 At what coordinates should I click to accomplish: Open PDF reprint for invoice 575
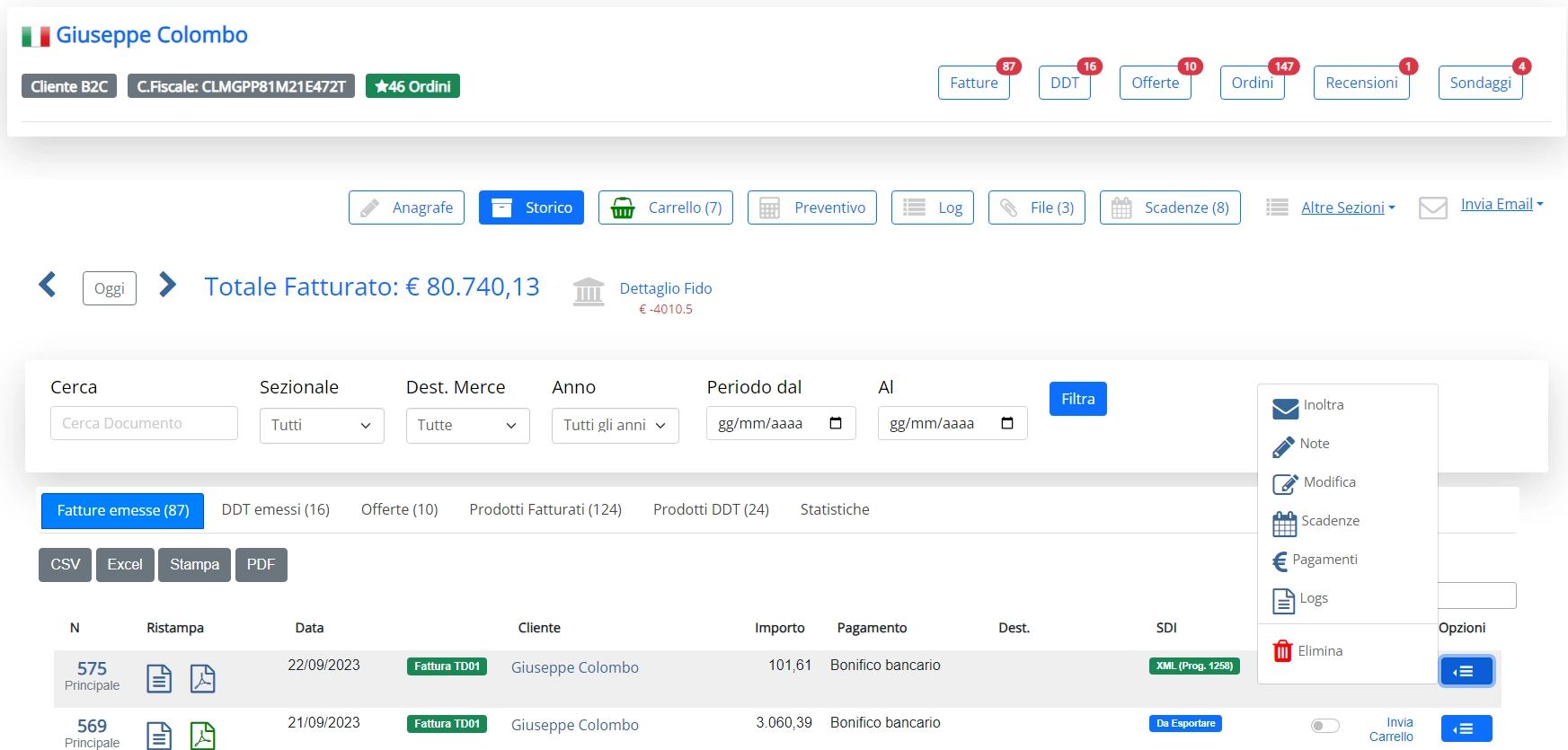point(202,678)
